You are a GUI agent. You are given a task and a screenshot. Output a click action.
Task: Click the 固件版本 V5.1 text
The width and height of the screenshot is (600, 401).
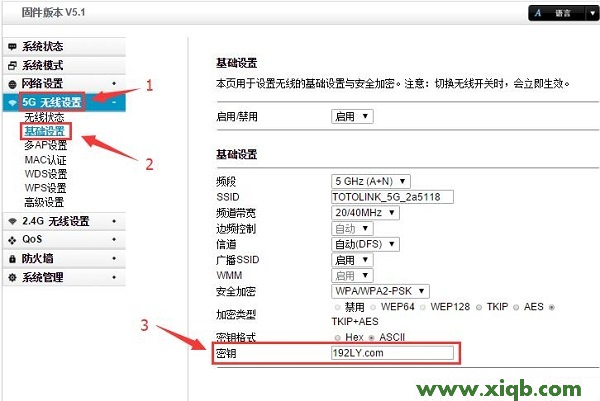54,12
